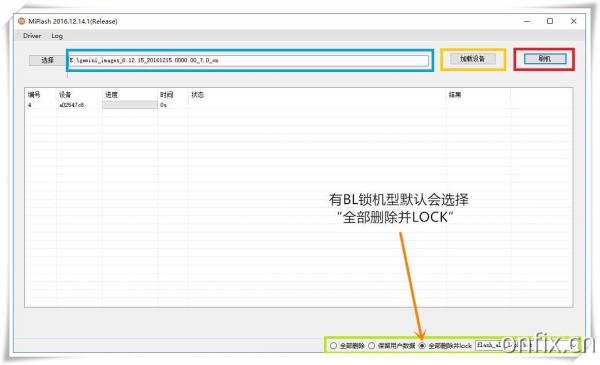
Task: Select device row a02547c8
Action: [x=298, y=105]
